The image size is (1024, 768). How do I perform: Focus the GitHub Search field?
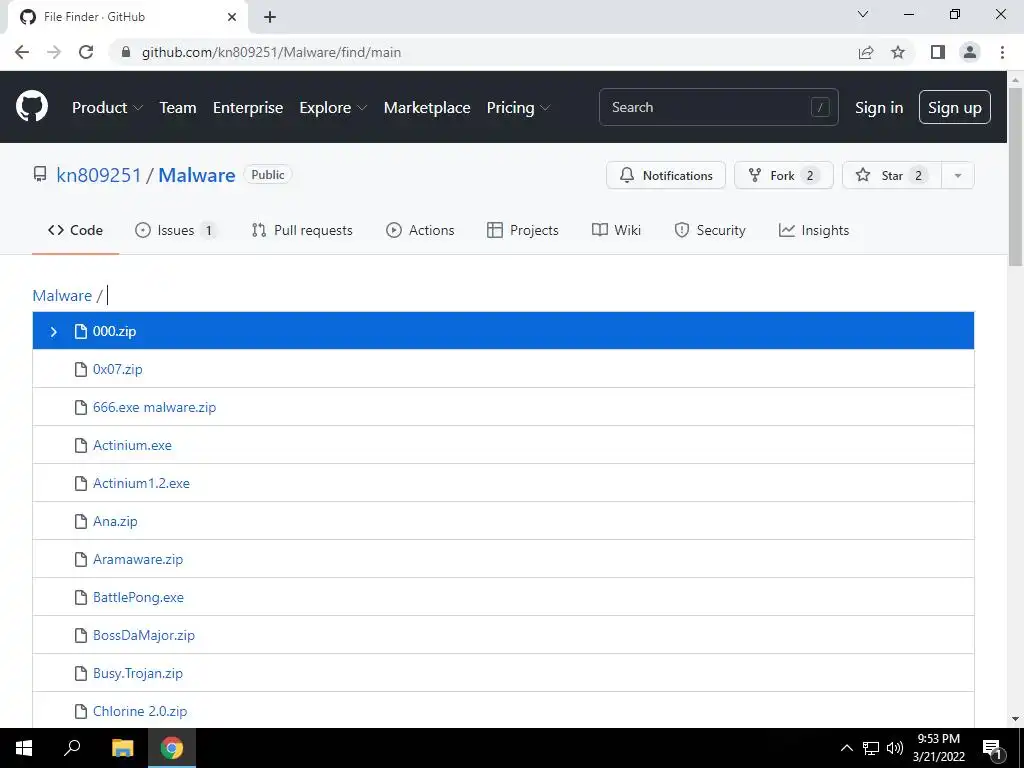[x=718, y=107]
